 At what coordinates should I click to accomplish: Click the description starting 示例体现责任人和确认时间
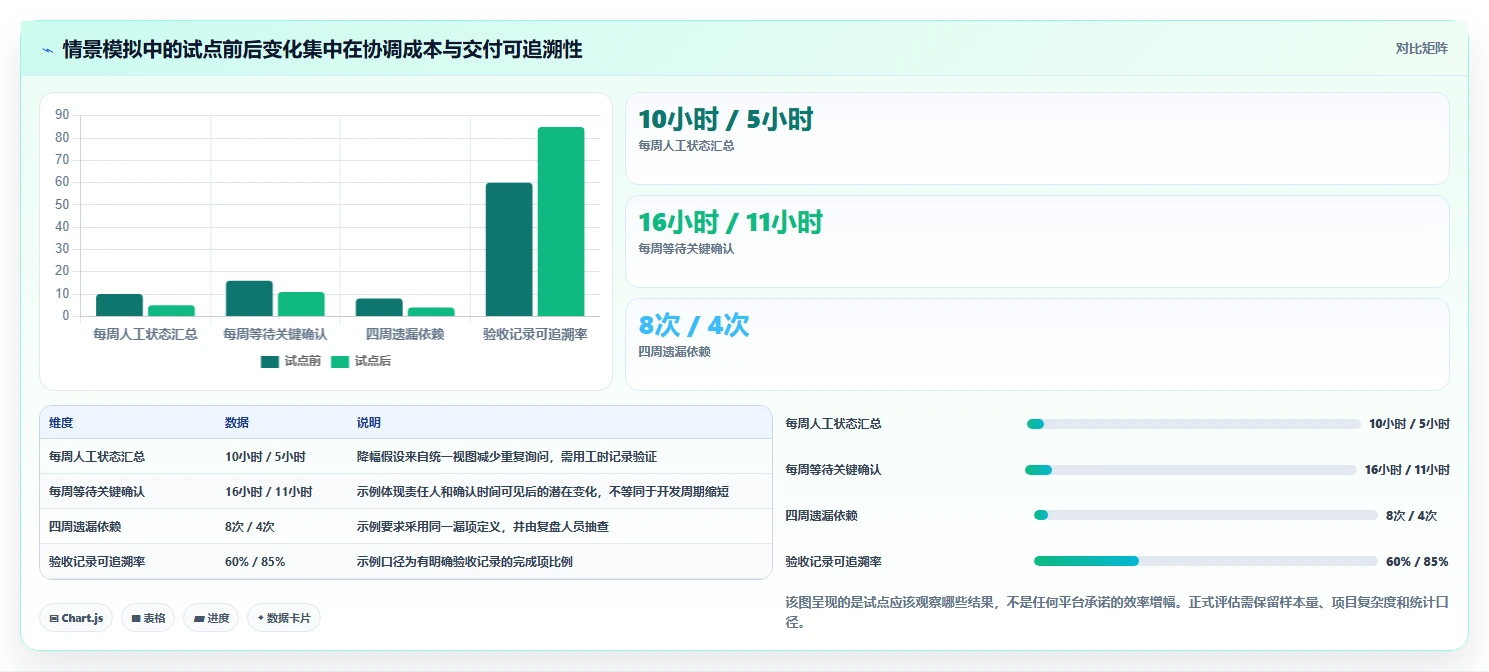tap(543, 491)
